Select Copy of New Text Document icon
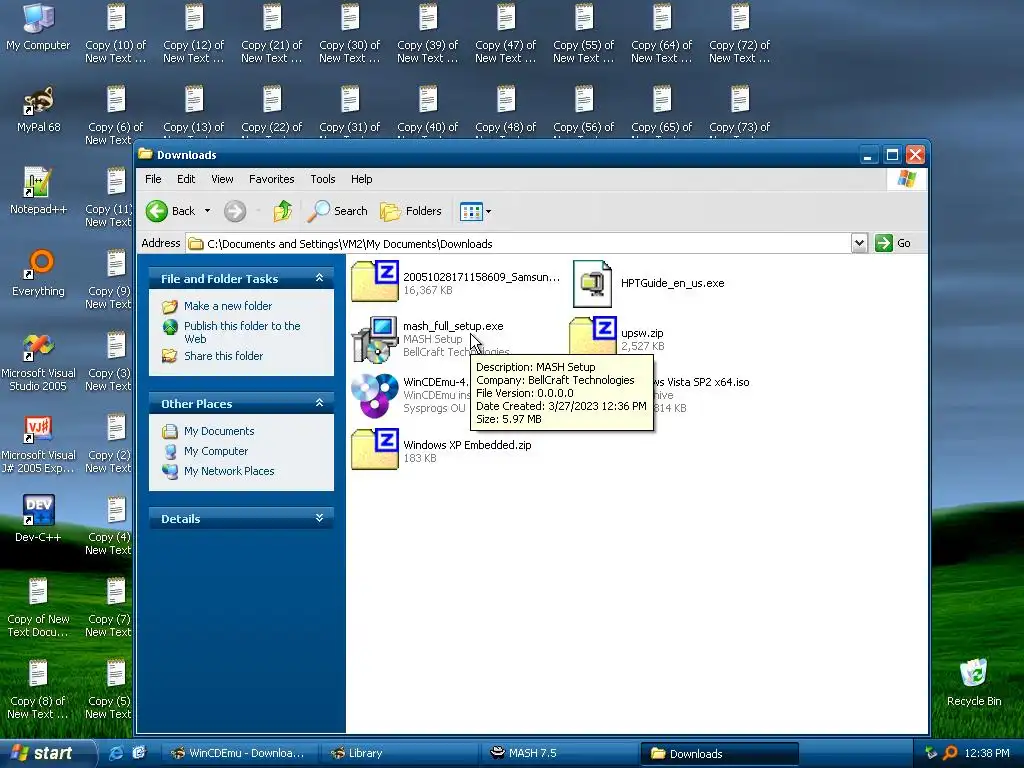Viewport: 1024px width, 768px height. (x=38, y=592)
